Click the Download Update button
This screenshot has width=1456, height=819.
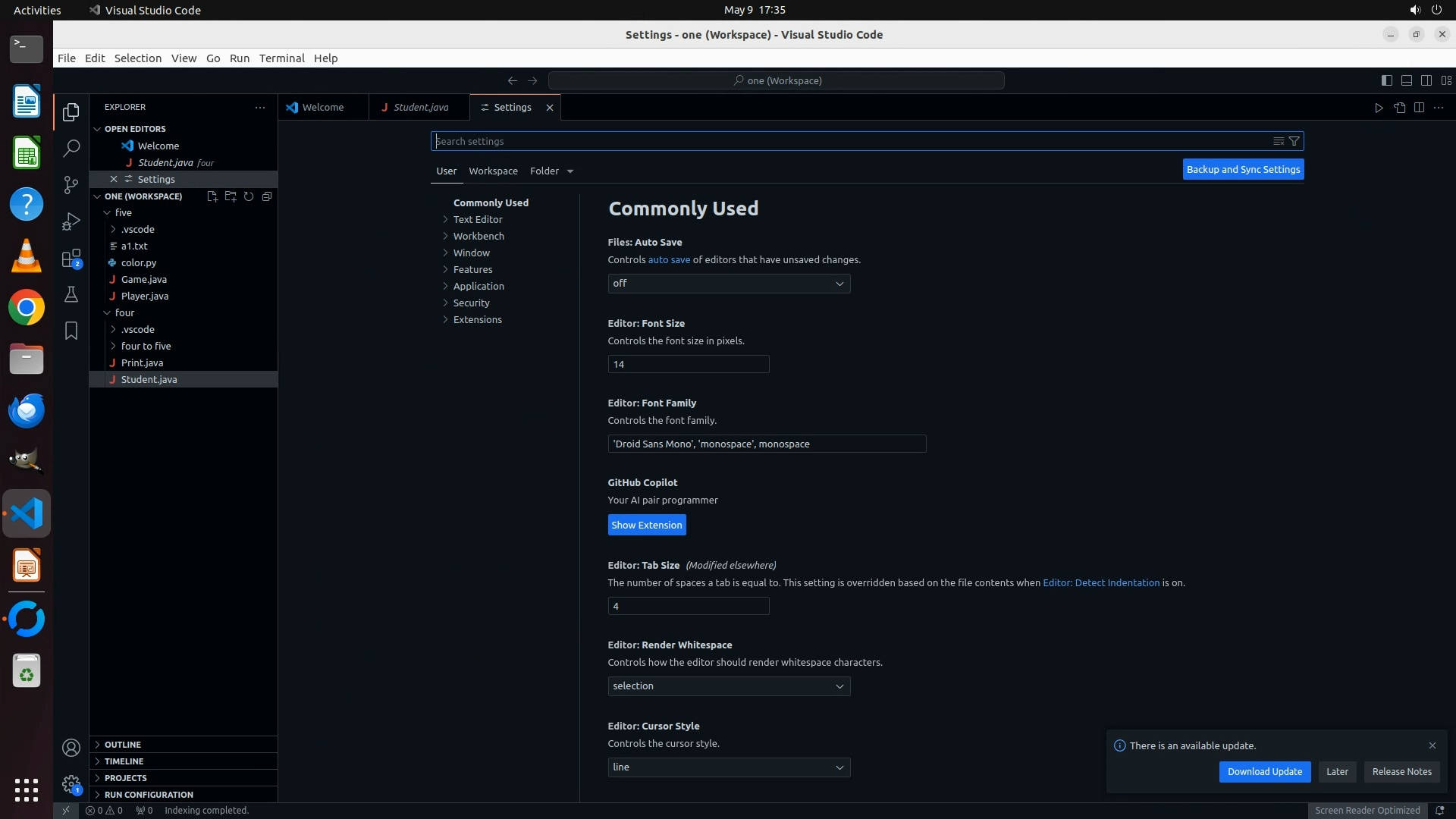click(1264, 772)
